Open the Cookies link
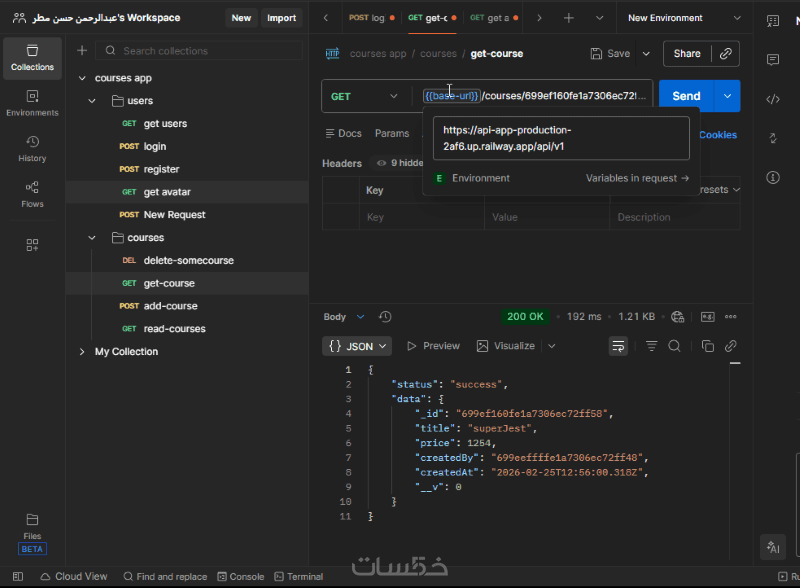 718,135
